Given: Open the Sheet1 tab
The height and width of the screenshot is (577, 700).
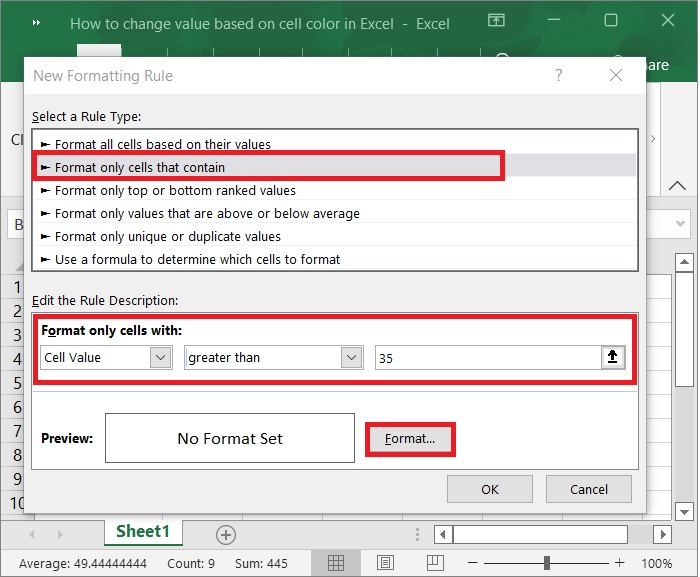Looking at the screenshot, I should pyautogui.click(x=143, y=531).
